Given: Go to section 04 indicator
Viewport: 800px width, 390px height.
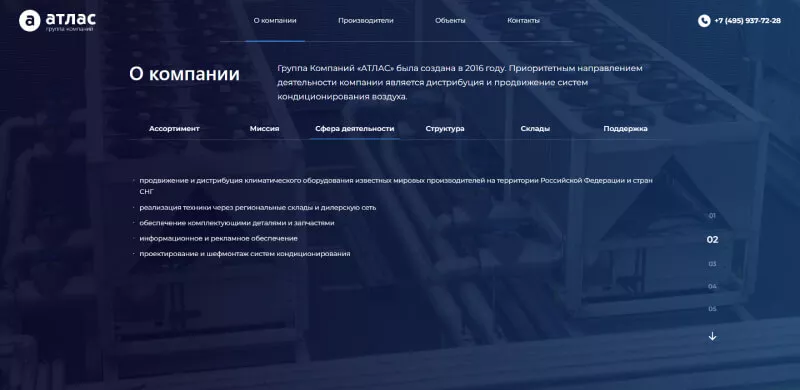Looking at the screenshot, I should tap(712, 286).
